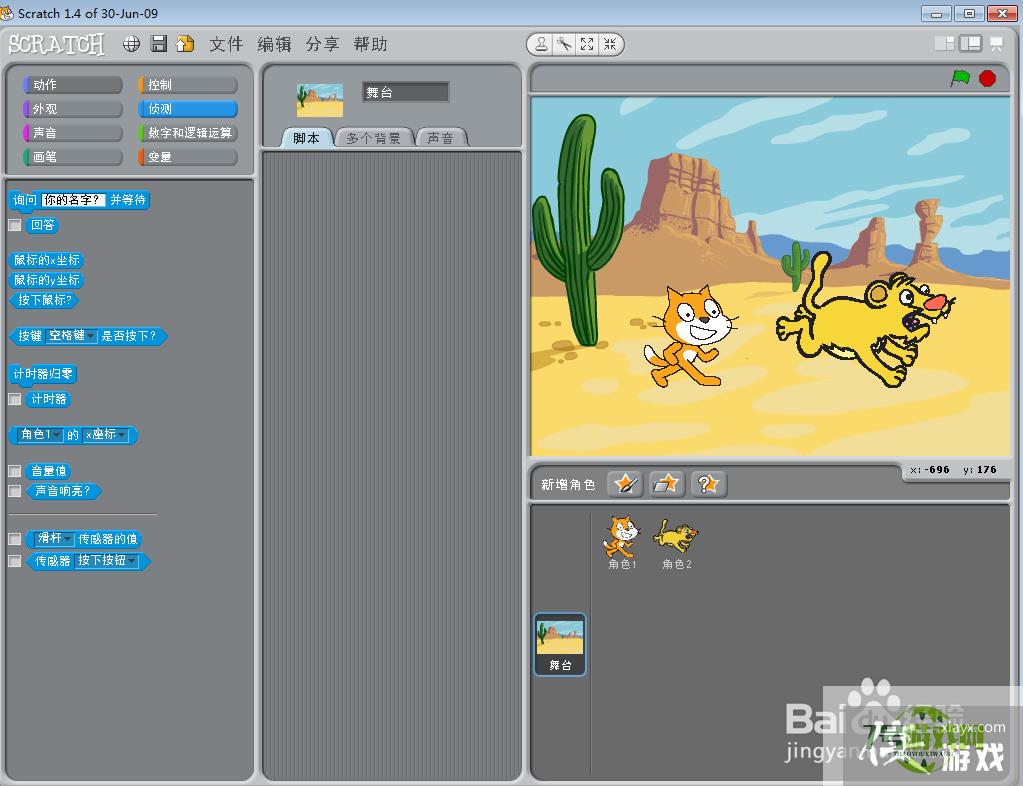The width and height of the screenshot is (1023, 786).
Task: Click the yellow lion sprite on stage
Action: click(864, 321)
